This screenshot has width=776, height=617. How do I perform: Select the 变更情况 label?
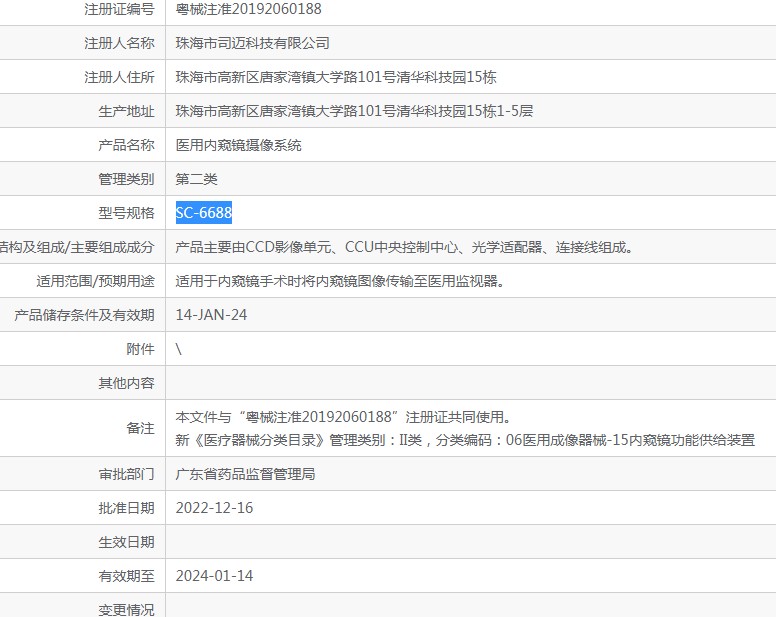[126, 610]
